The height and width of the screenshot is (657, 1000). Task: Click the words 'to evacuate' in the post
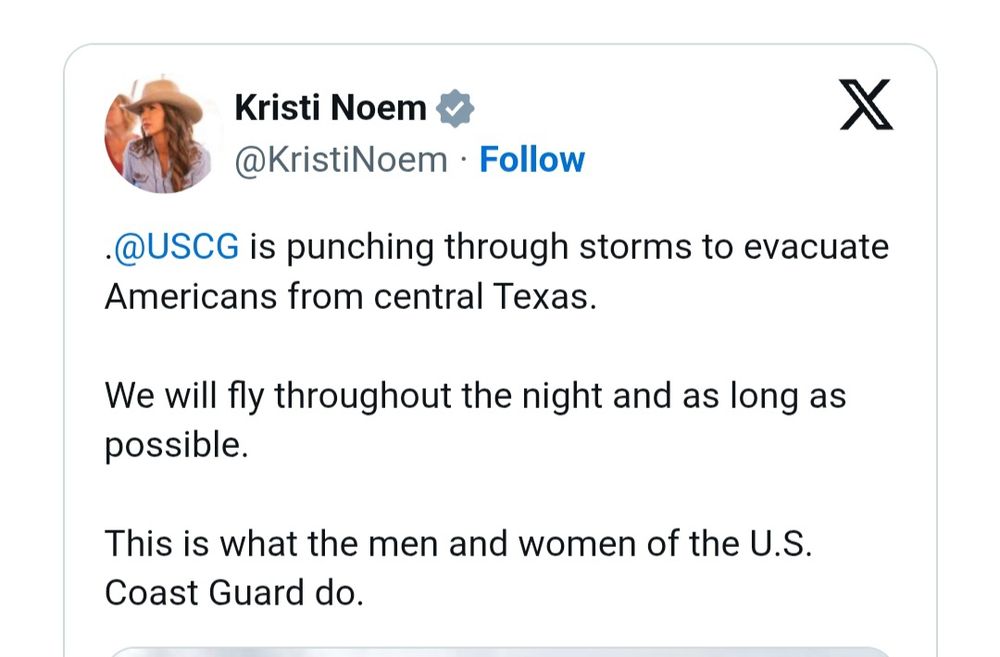[795, 247]
